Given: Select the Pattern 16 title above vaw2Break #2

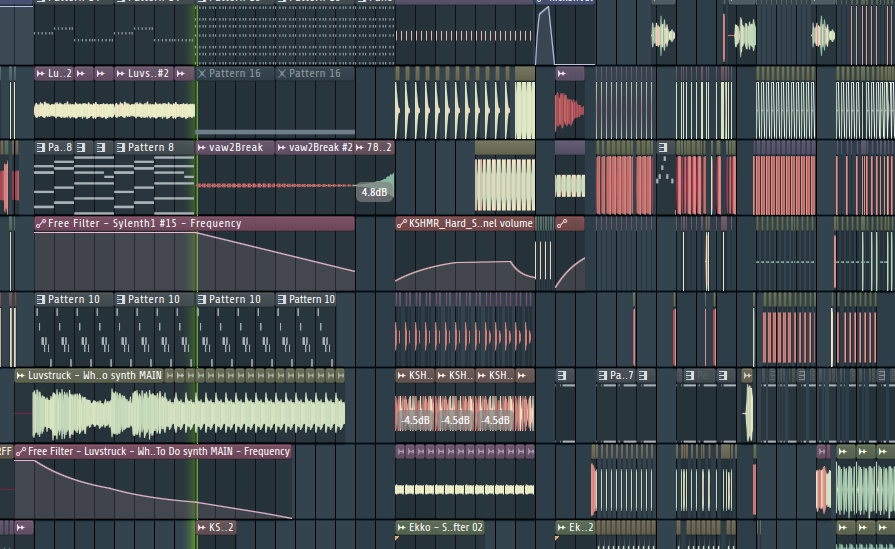Looking at the screenshot, I should pos(315,74).
